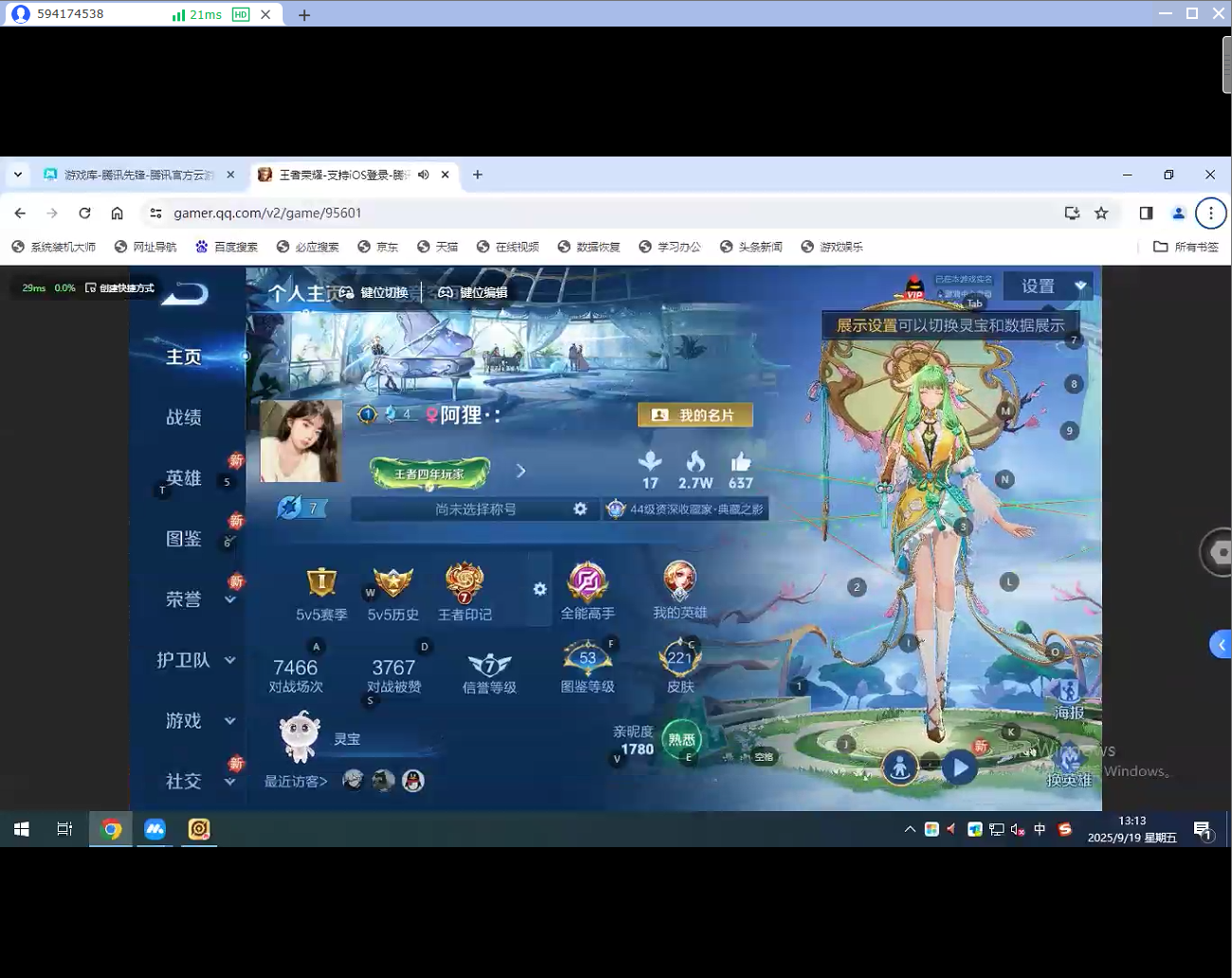Click the 尚未选择称号 title field
The image size is (1232, 978).
pyautogui.click(x=475, y=509)
